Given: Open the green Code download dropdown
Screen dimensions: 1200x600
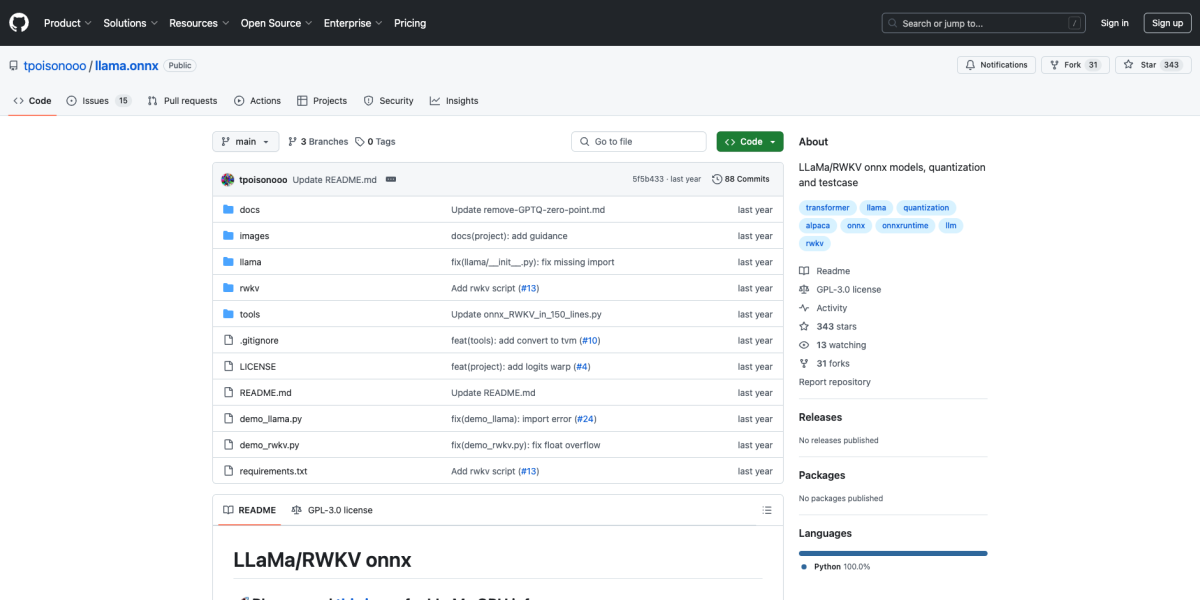Looking at the screenshot, I should click(x=749, y=141).
